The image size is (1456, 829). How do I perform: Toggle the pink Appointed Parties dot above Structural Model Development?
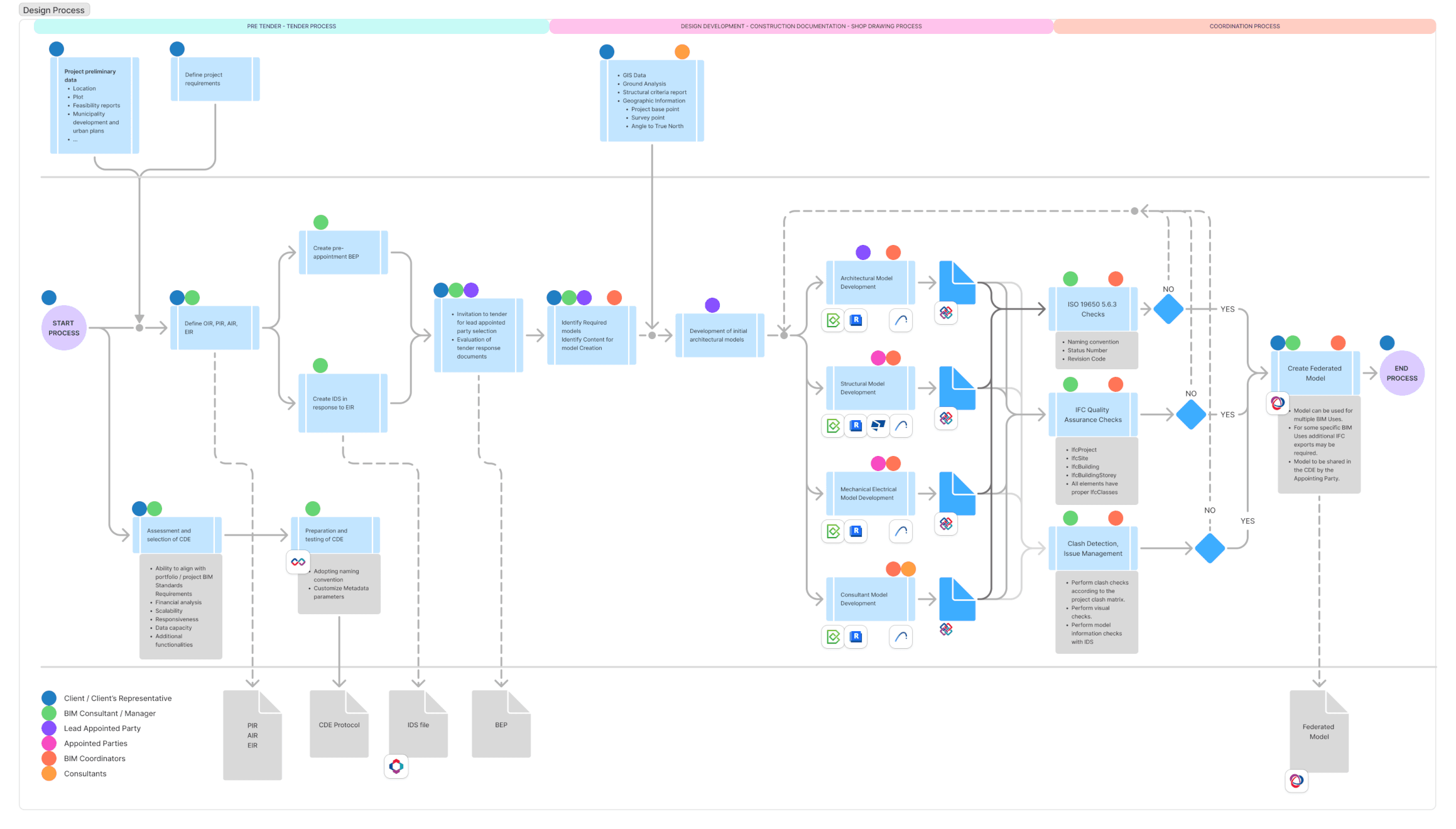point(877,357)
